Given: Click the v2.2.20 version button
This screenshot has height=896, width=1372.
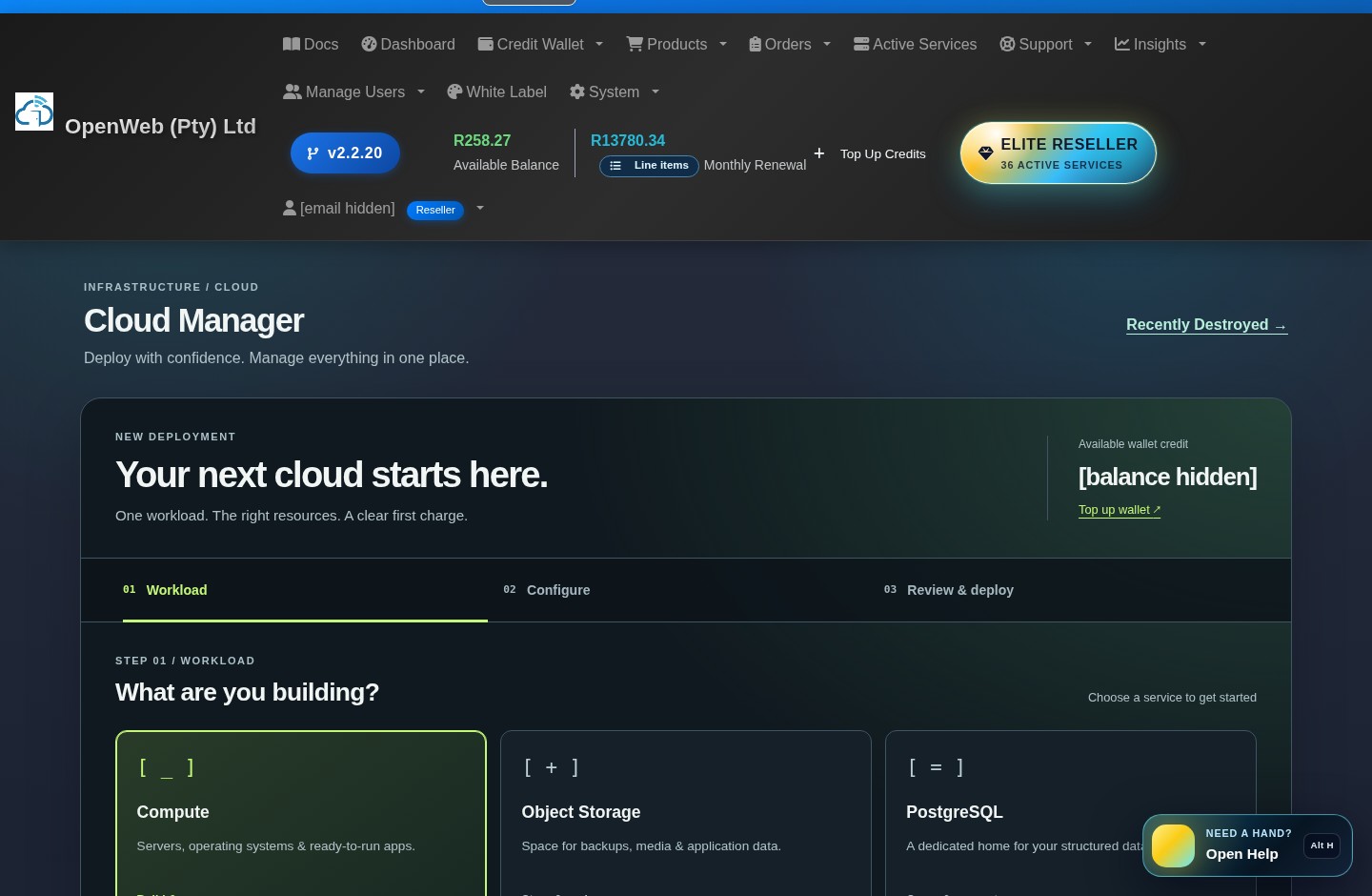Looking at the screenshot, I should pyautogui.click(x=345, y=153).
